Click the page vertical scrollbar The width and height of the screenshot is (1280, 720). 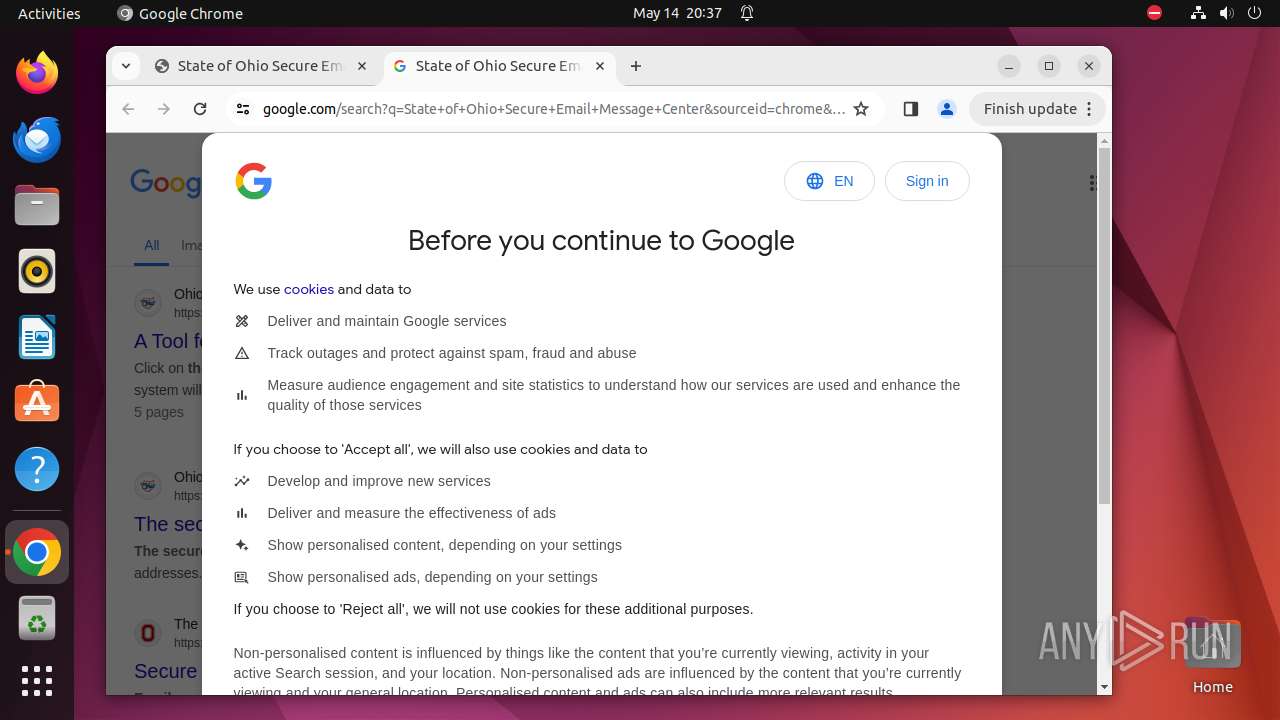[x=1104, y=326]
